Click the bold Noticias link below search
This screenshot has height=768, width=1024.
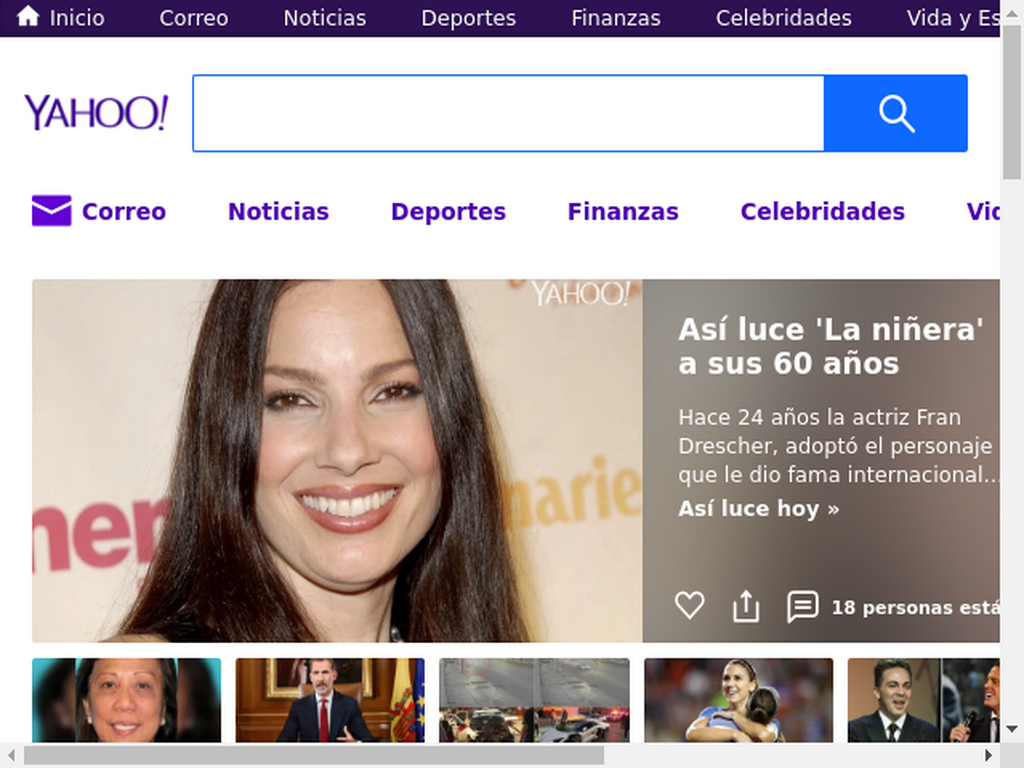point(278,212)
